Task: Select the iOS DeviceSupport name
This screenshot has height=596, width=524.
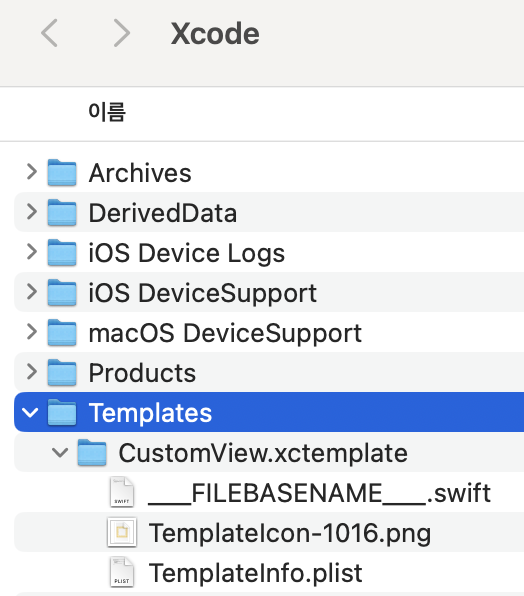Action: 203,293
